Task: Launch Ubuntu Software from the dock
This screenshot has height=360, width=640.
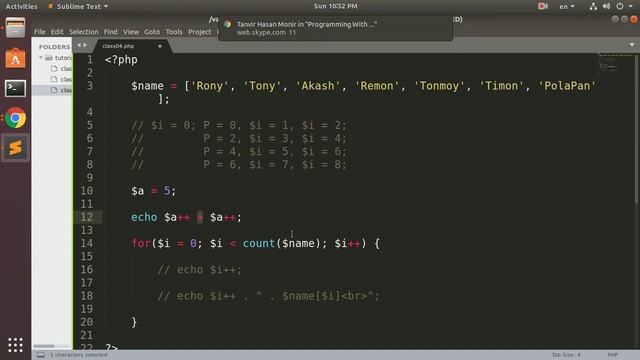Action: 16,58
